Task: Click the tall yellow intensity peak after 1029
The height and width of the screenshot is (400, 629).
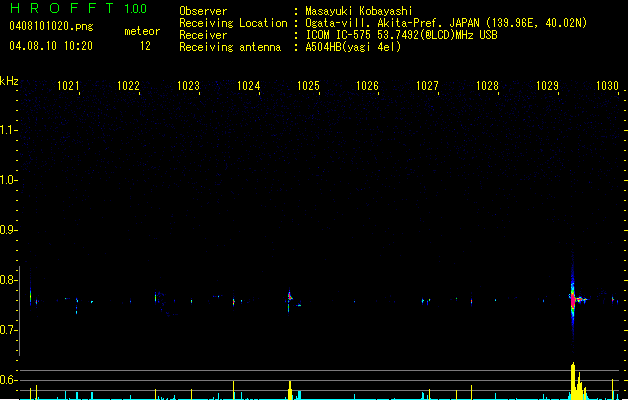Action: [574, 381]
